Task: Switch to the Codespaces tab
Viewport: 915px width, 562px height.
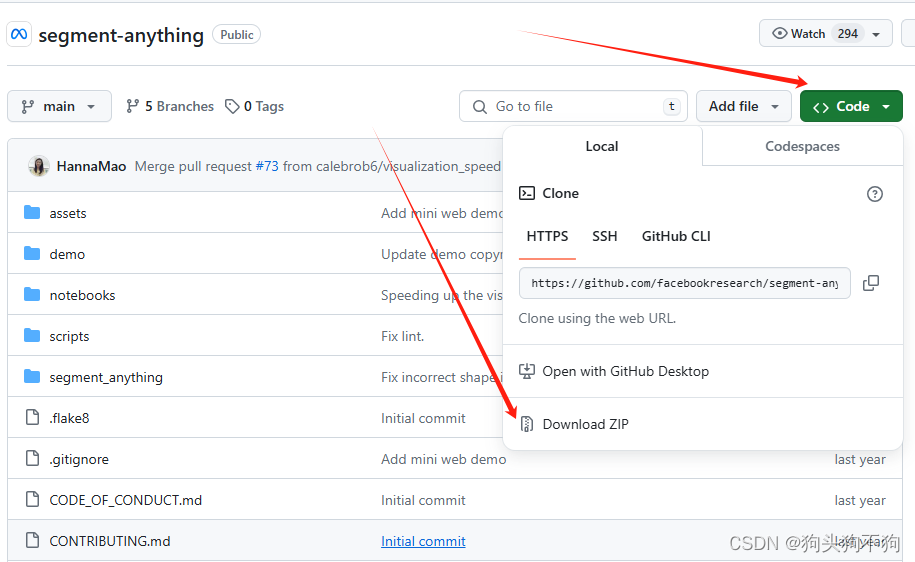Action: [802, 146]
